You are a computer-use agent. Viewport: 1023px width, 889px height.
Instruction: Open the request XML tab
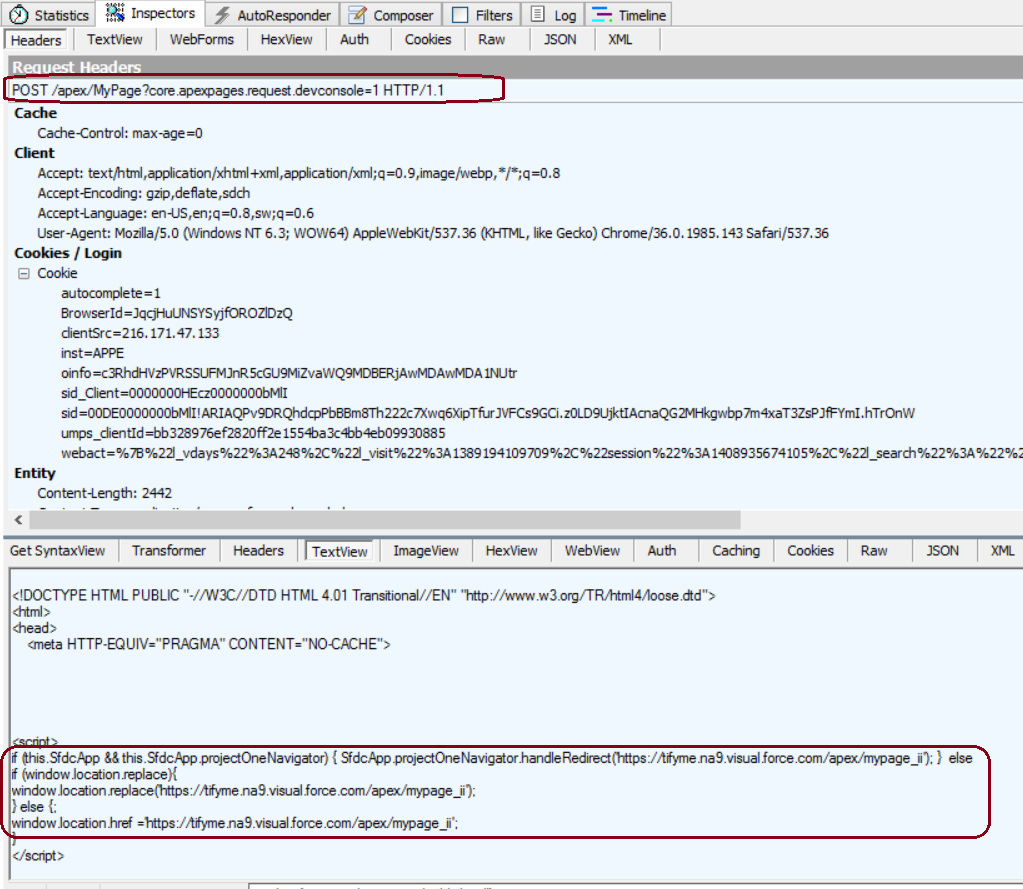pyautogui.click(x=620, y=39)
